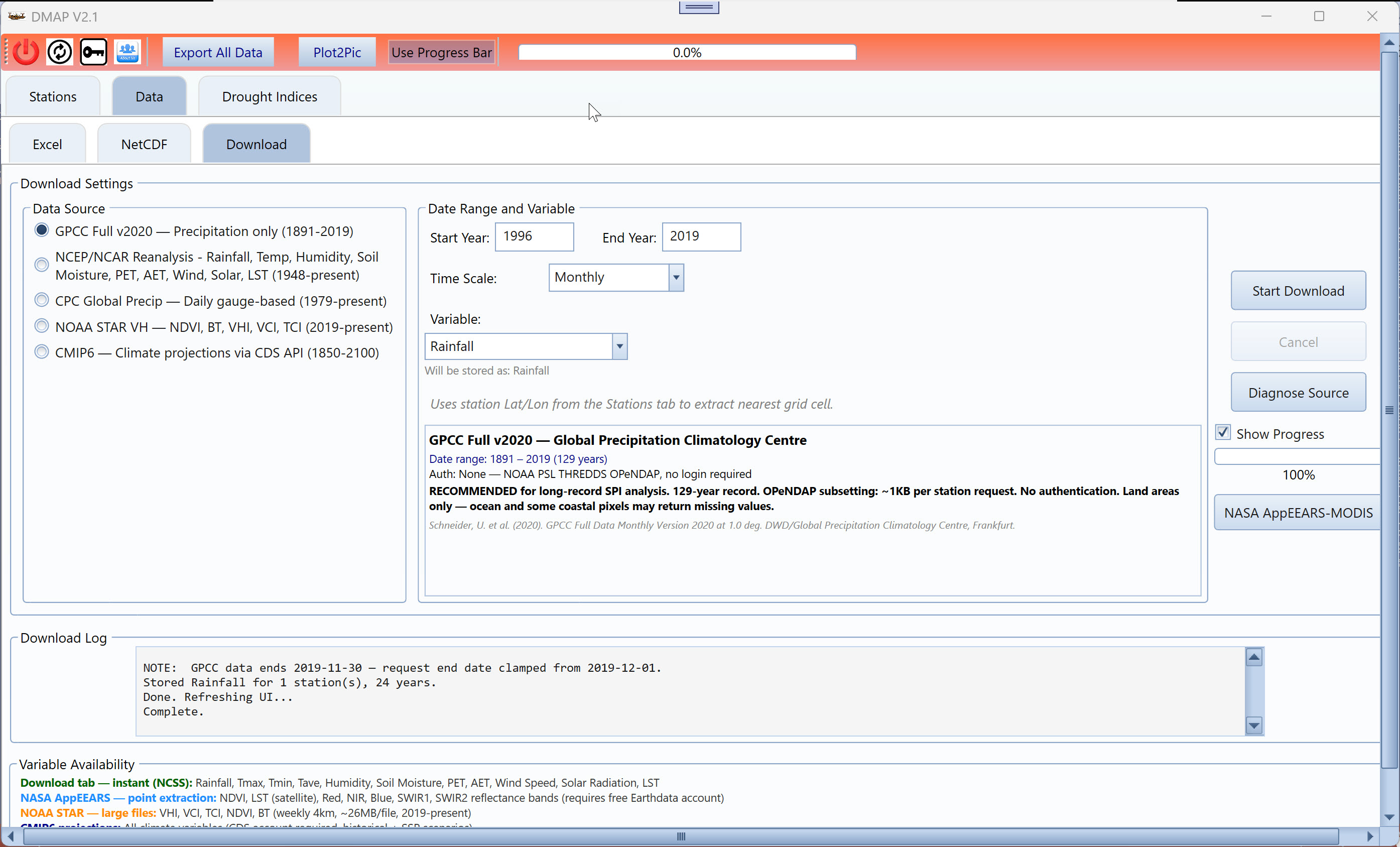
Task: Switch to the Data tab
Action: pos(149,96)
